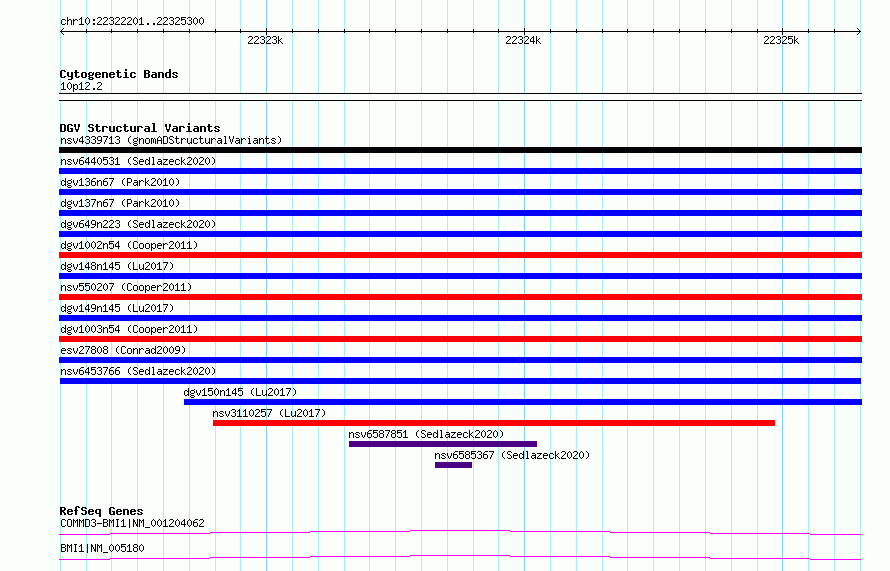
Task: Click the magenta COMMD3-BMI1 gene line
Action: 460,532
